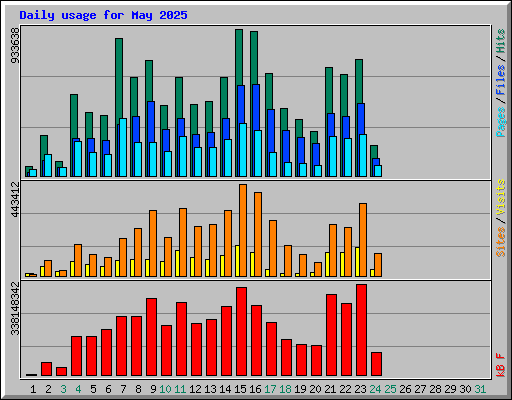Click day 20 on the x-axis
This screenshot has width=512, height=400.
[315, 389]
